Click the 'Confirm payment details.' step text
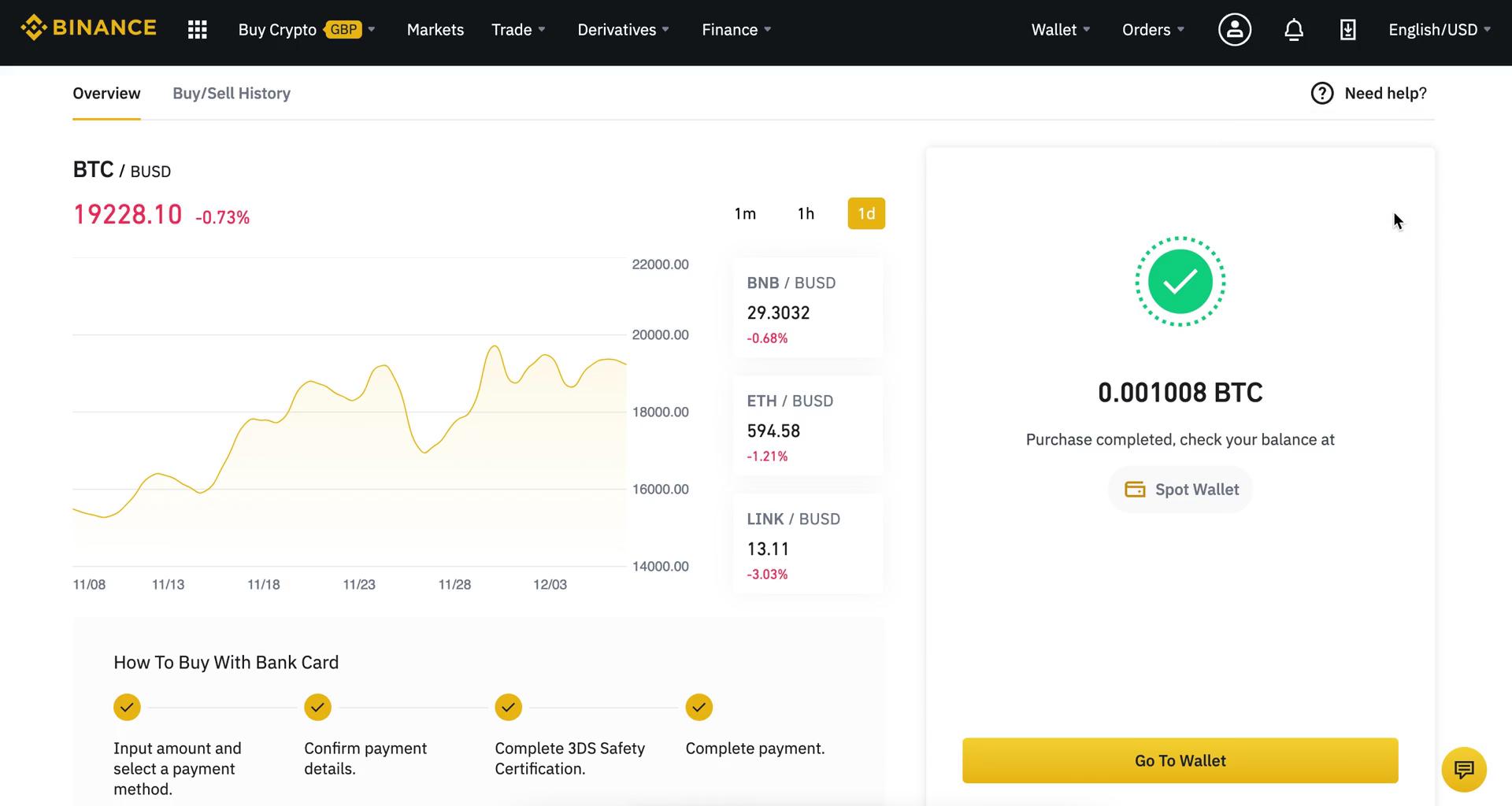 (365, 759)
